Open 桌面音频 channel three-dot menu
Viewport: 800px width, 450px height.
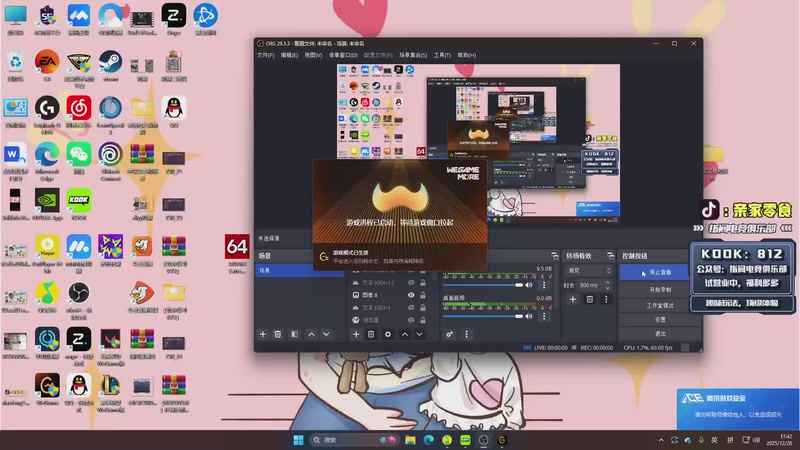544,316
